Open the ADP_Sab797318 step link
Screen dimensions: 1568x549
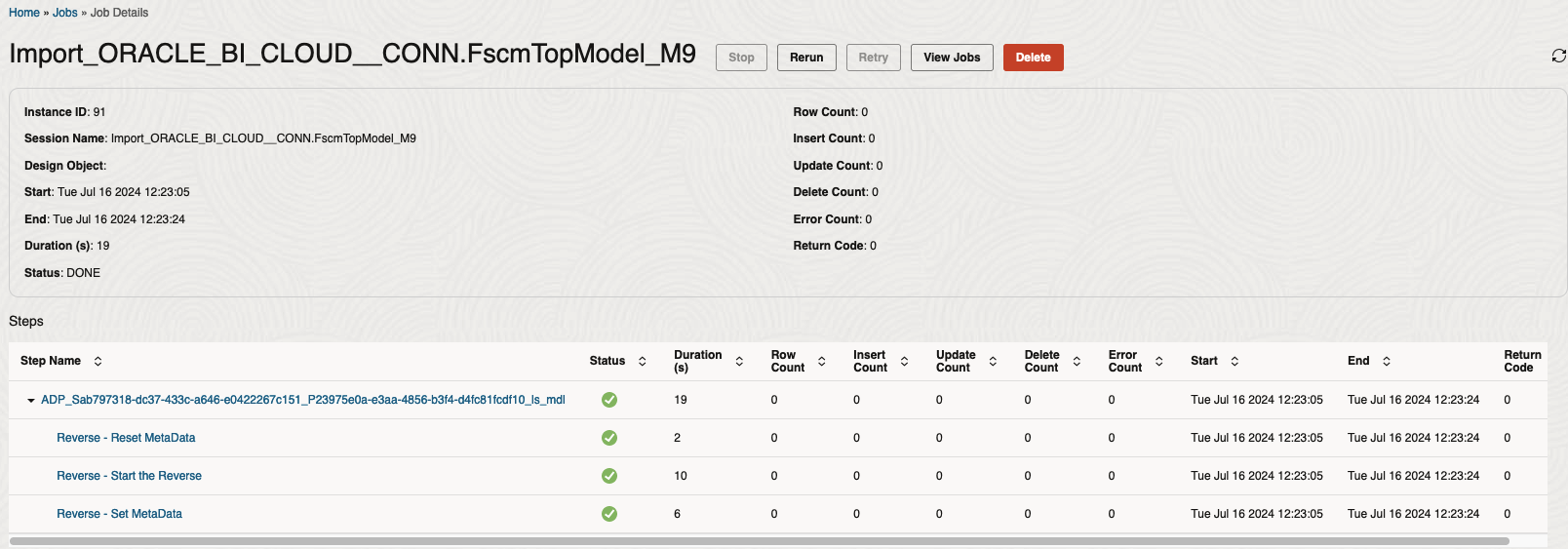pos(303,400)
